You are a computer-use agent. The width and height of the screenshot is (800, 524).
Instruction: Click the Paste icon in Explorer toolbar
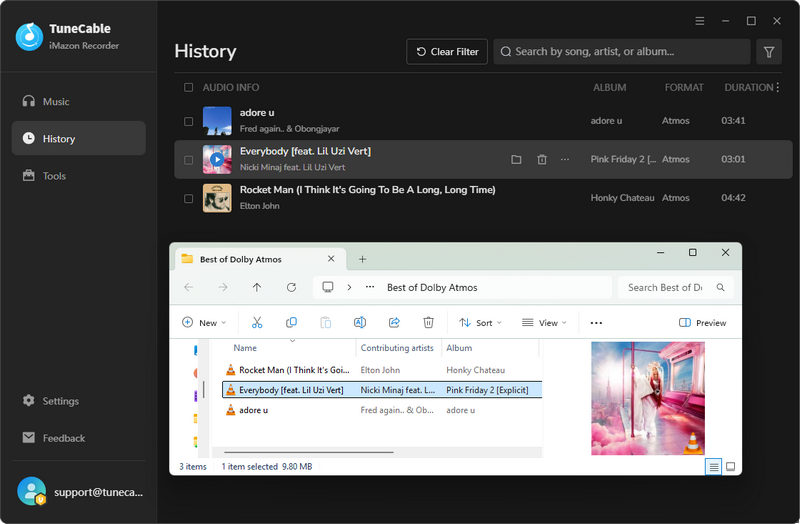(326, 322)
